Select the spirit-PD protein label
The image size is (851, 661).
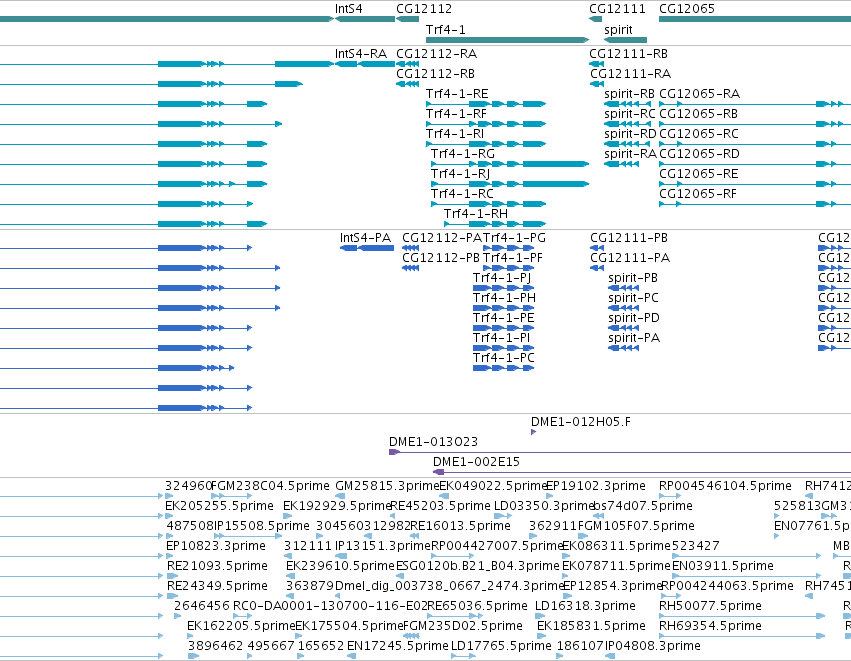coord(634,319)
